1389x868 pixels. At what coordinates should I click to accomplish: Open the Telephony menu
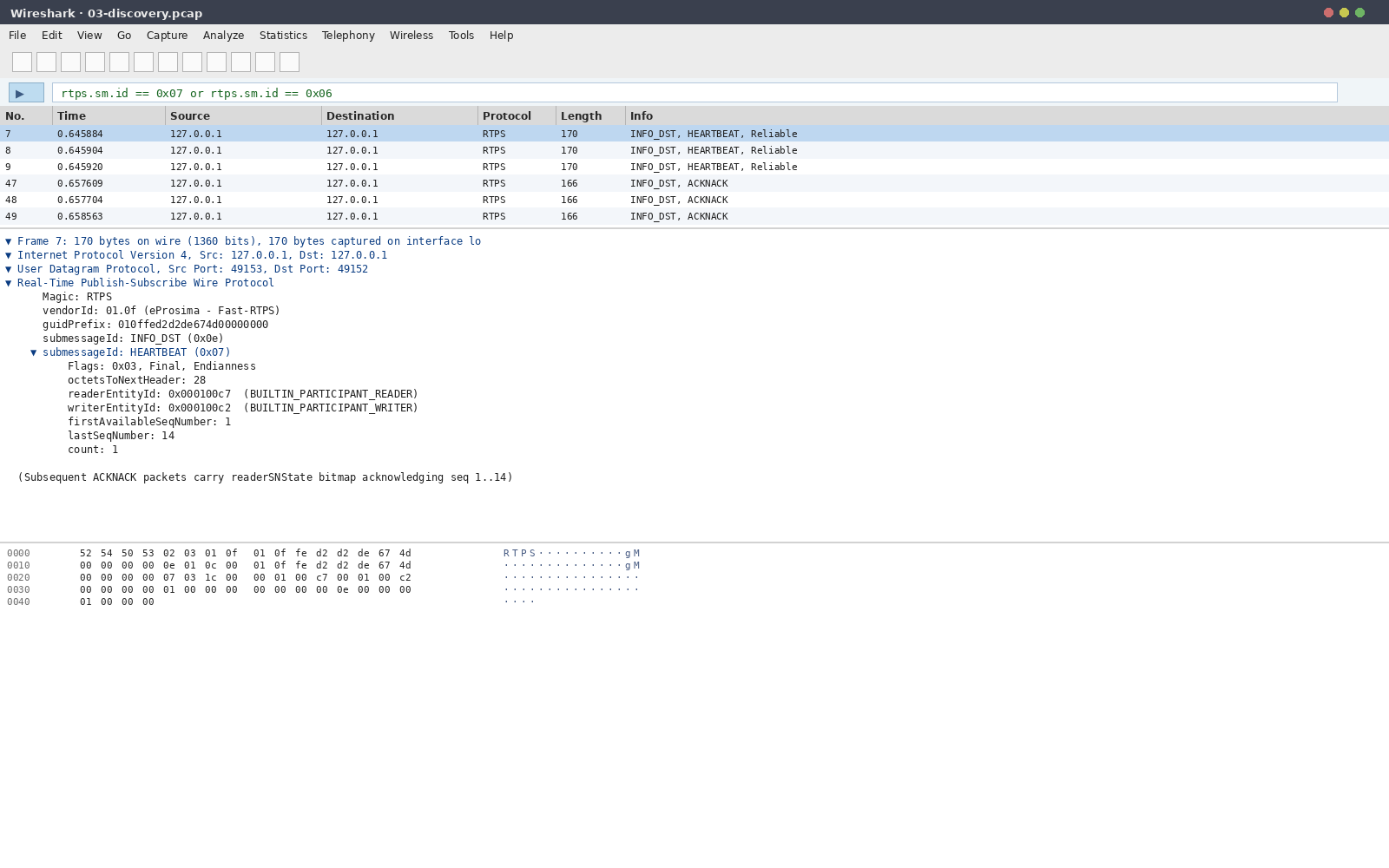click(x=348, y=36)
